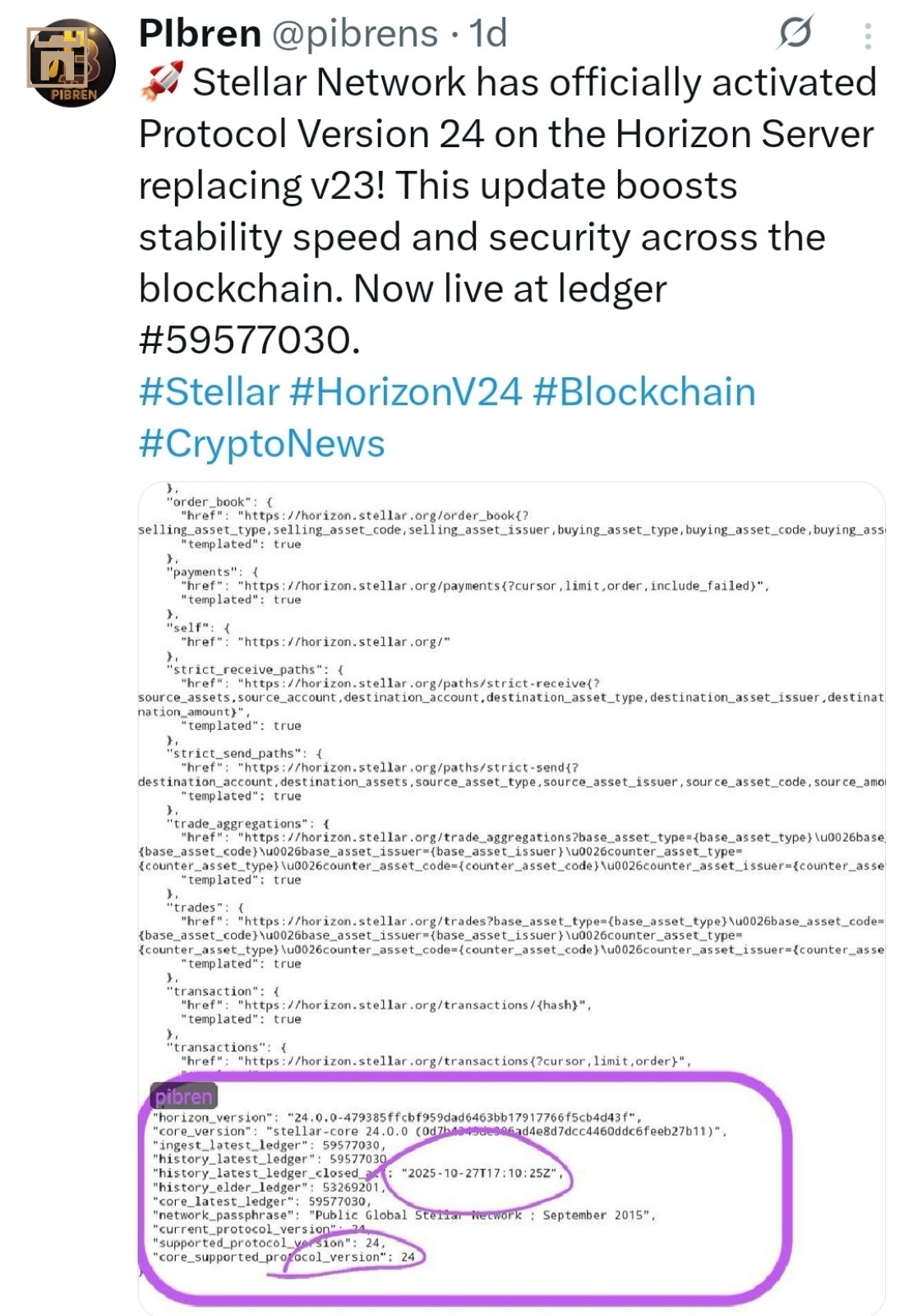This screenshot has width=913, height=1316.
Task: Open the three-dot more options menu
Action: 868,35
